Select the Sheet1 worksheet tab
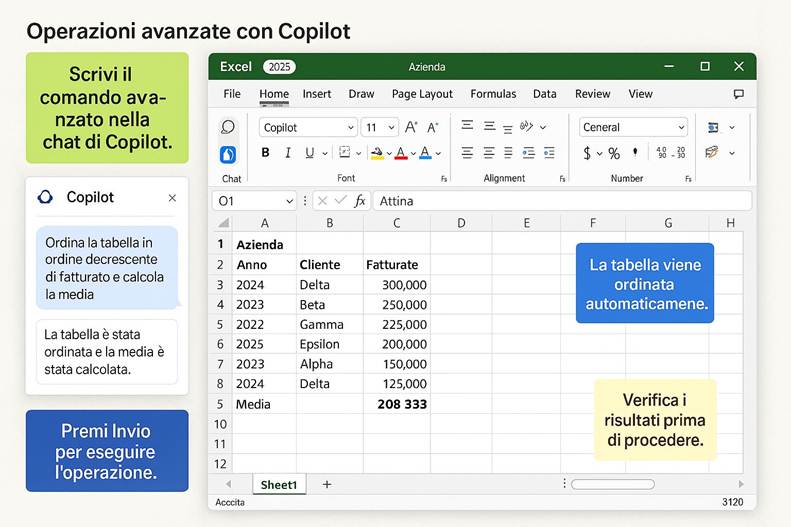This screenshot has width=791, height=527. point(279,484)
